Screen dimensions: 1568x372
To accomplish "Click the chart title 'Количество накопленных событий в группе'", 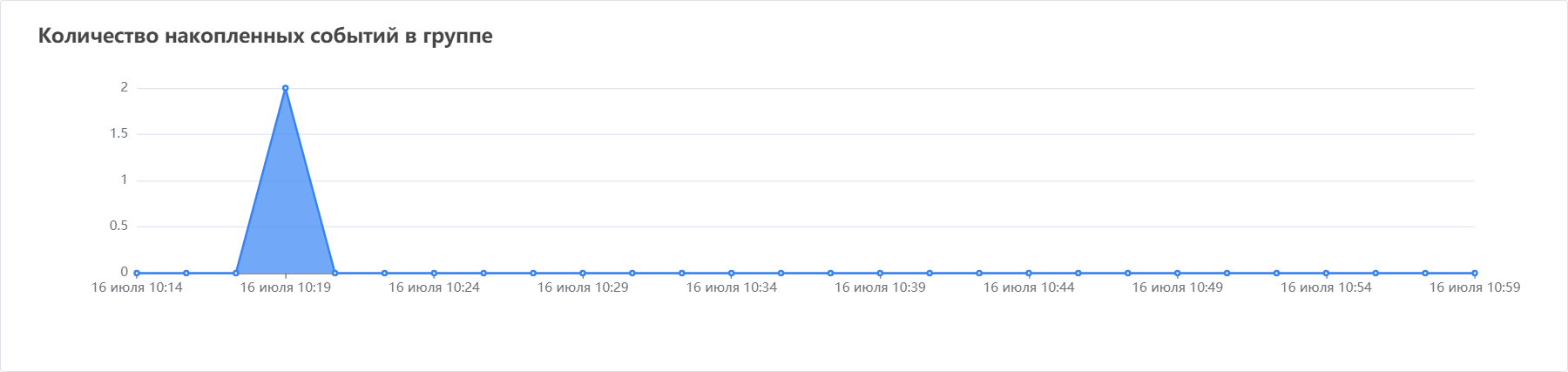I will click(266, 37).
